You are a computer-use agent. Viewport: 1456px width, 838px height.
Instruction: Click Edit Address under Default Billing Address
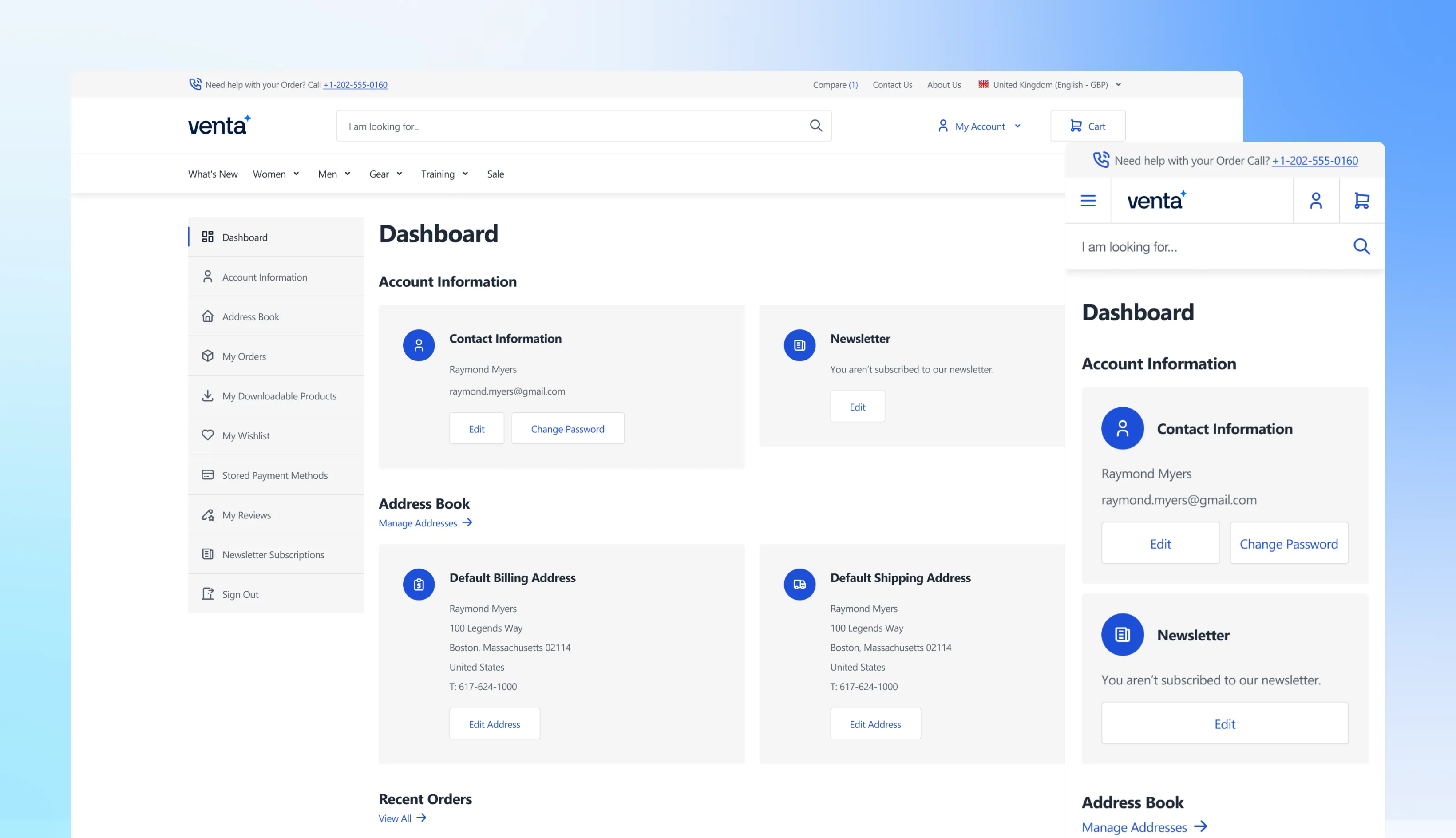pyautogui.click(x=495, y=724)
